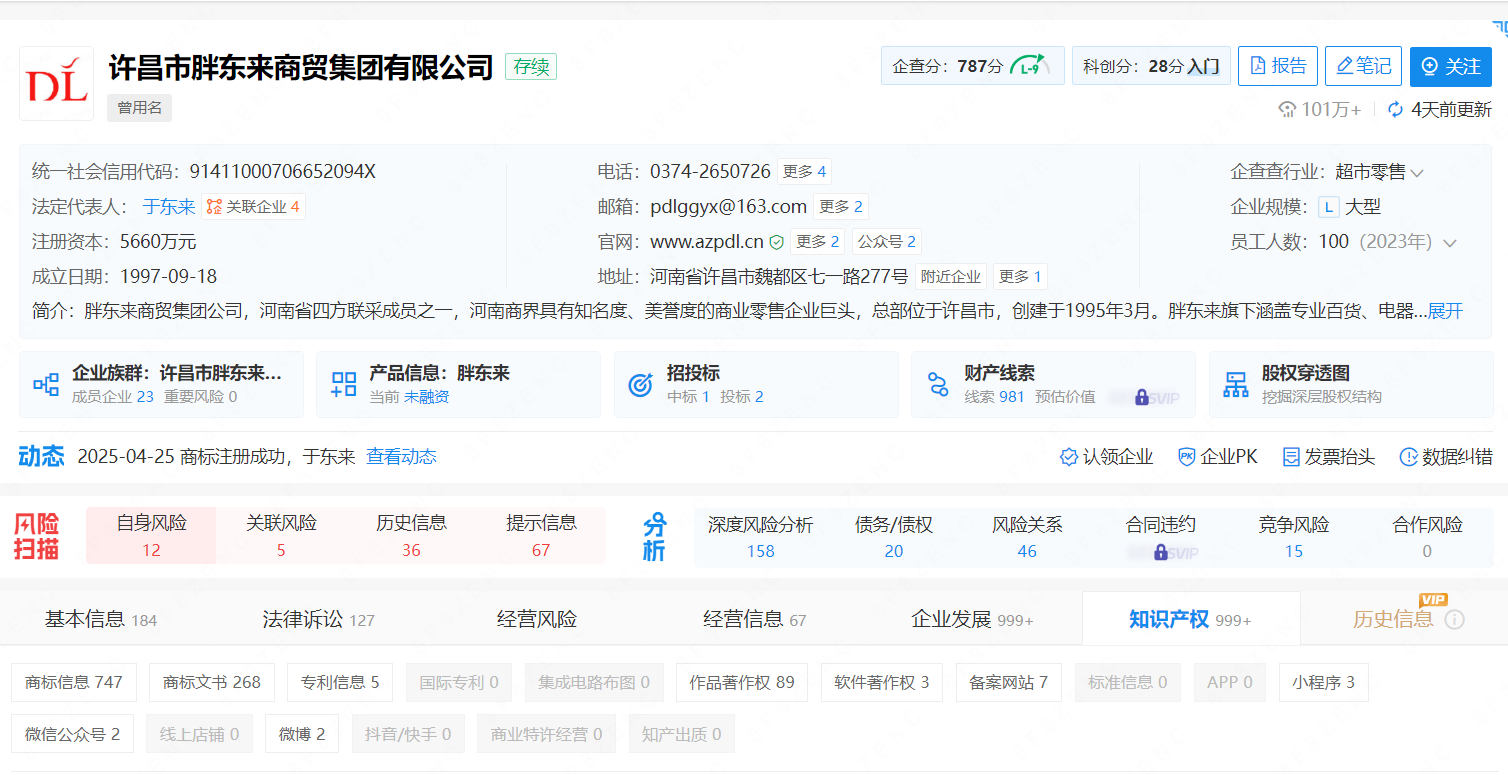Click the 4天前更新 refresh icon
Image resolution: width=1508 pixels, height=775 pixels.
click(1396, 110)
